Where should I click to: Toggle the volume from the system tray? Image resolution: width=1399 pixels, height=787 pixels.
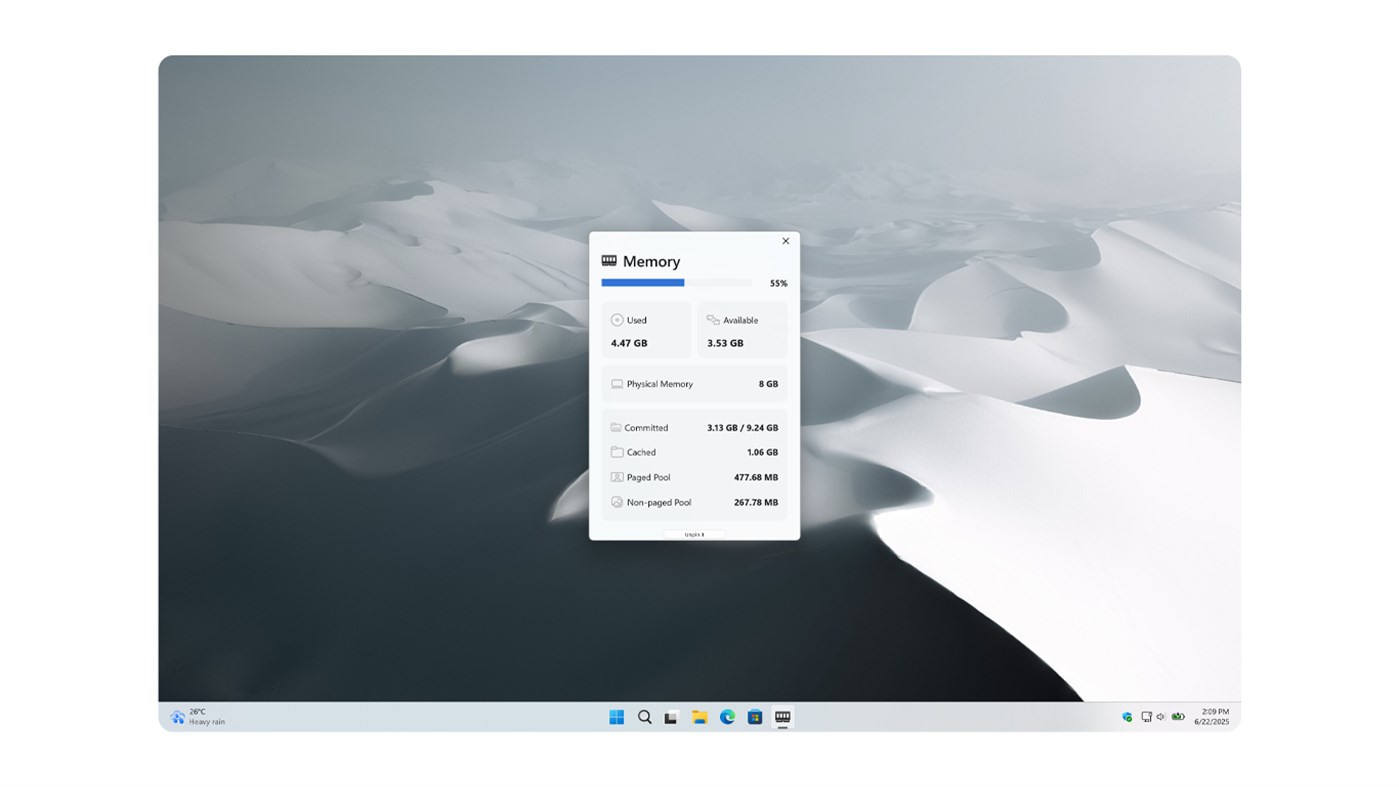[1160, 716]
